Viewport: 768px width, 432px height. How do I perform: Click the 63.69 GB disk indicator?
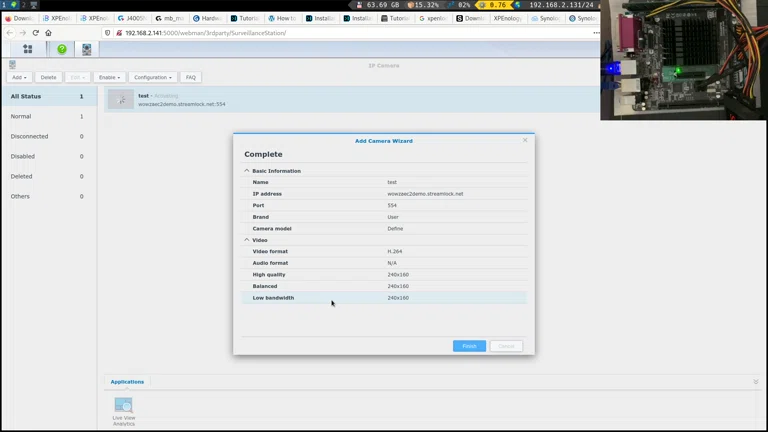(378, 5)
